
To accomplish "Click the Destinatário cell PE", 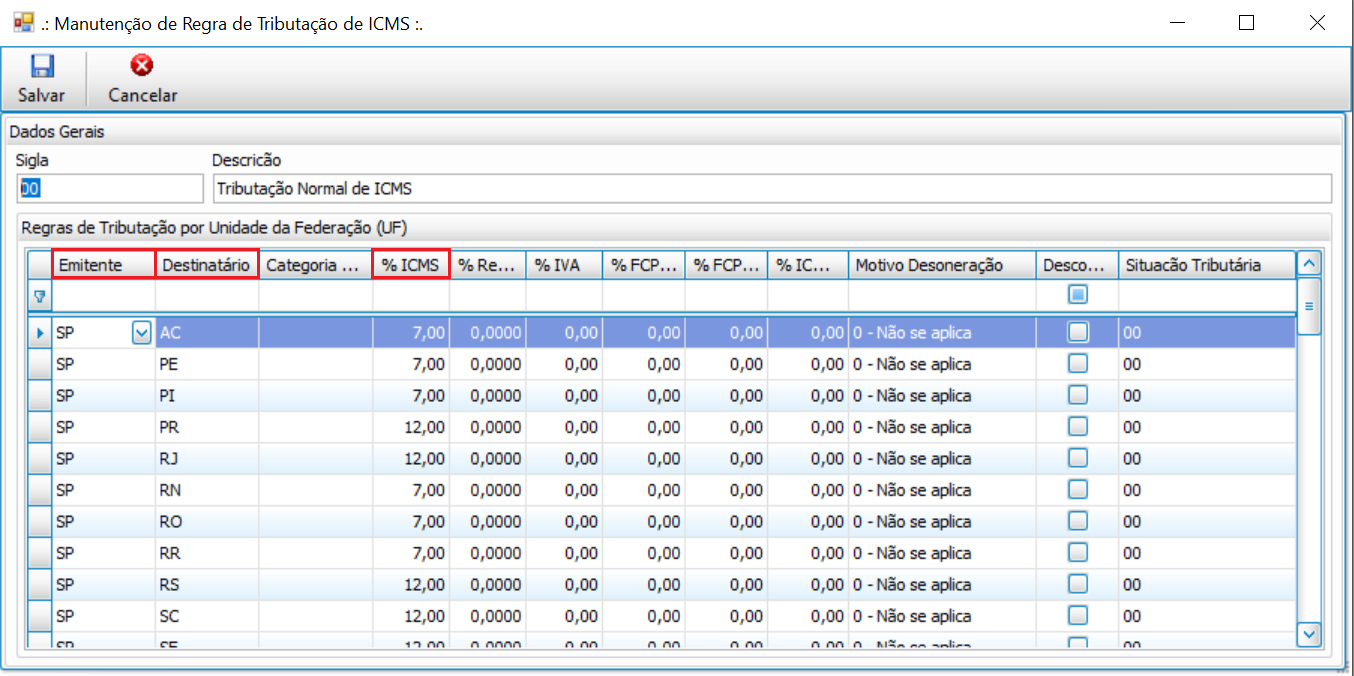I will pyautogui.click(x=207, y=364).
